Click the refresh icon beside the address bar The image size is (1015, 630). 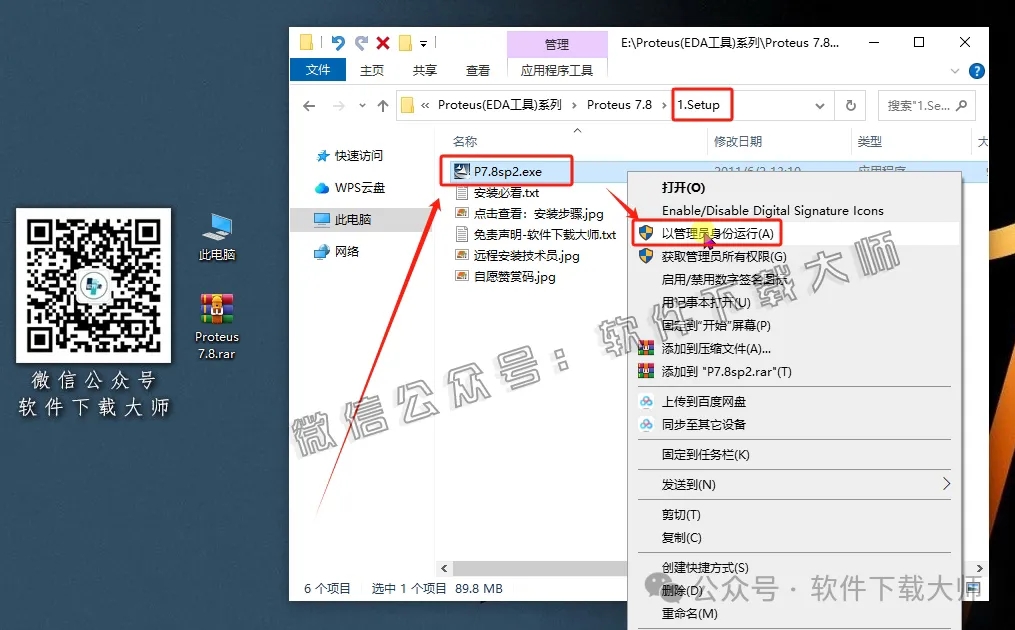pyautogui.click(x=851, y=105)
